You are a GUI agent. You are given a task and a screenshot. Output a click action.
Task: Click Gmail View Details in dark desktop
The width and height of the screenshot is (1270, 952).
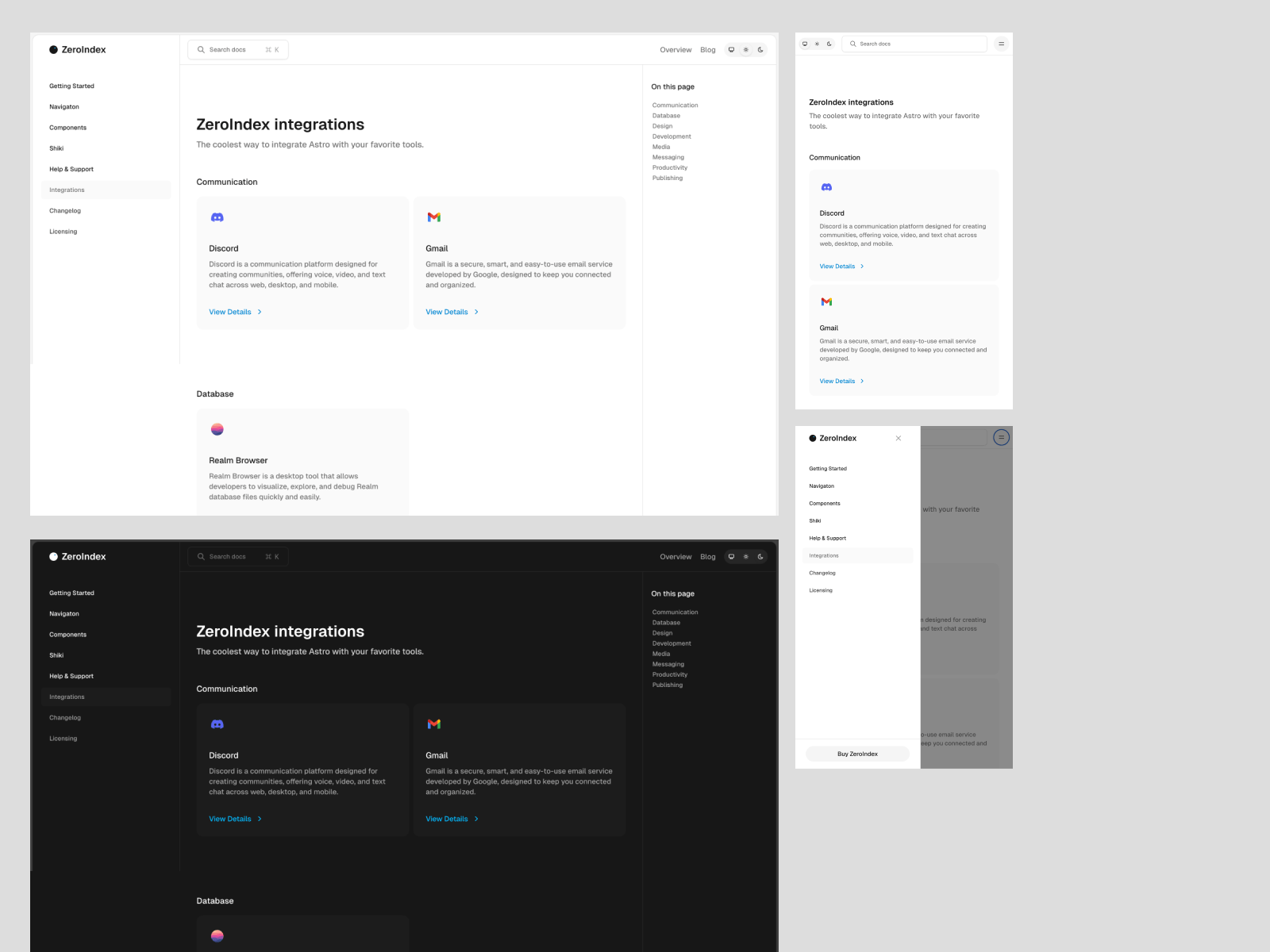click(452, 819)
